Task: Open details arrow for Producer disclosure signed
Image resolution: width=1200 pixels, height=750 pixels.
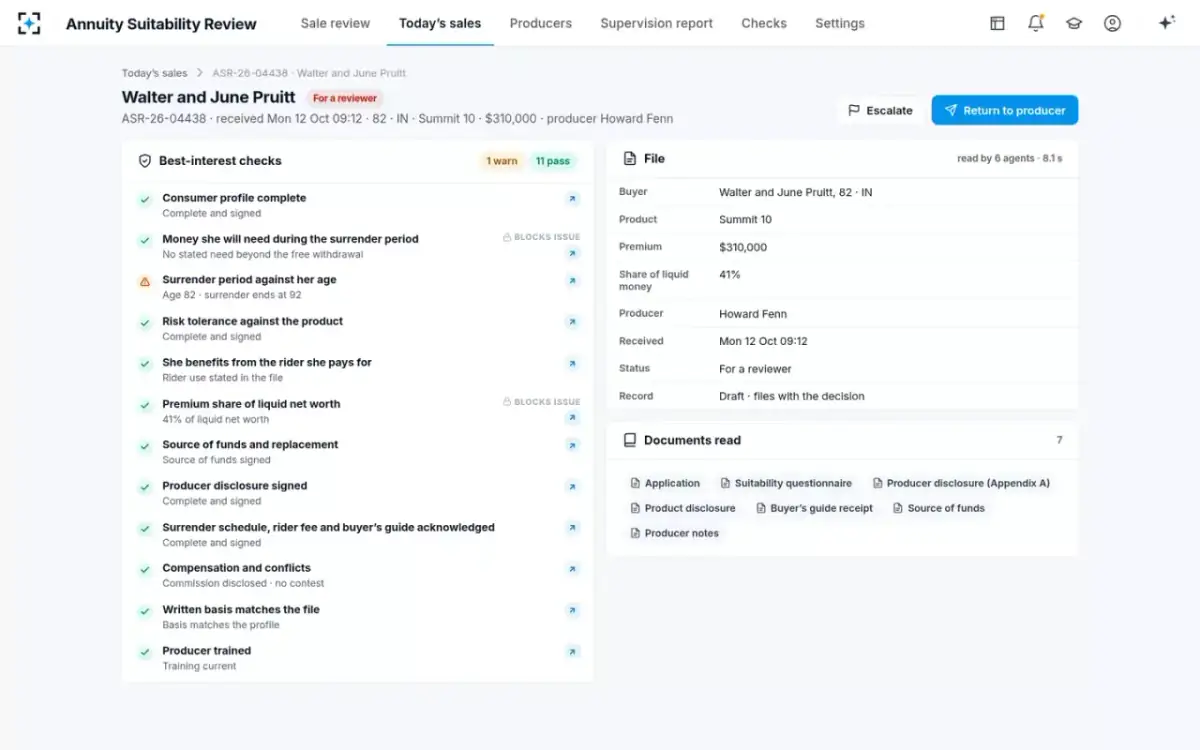Action: point(572,487)
